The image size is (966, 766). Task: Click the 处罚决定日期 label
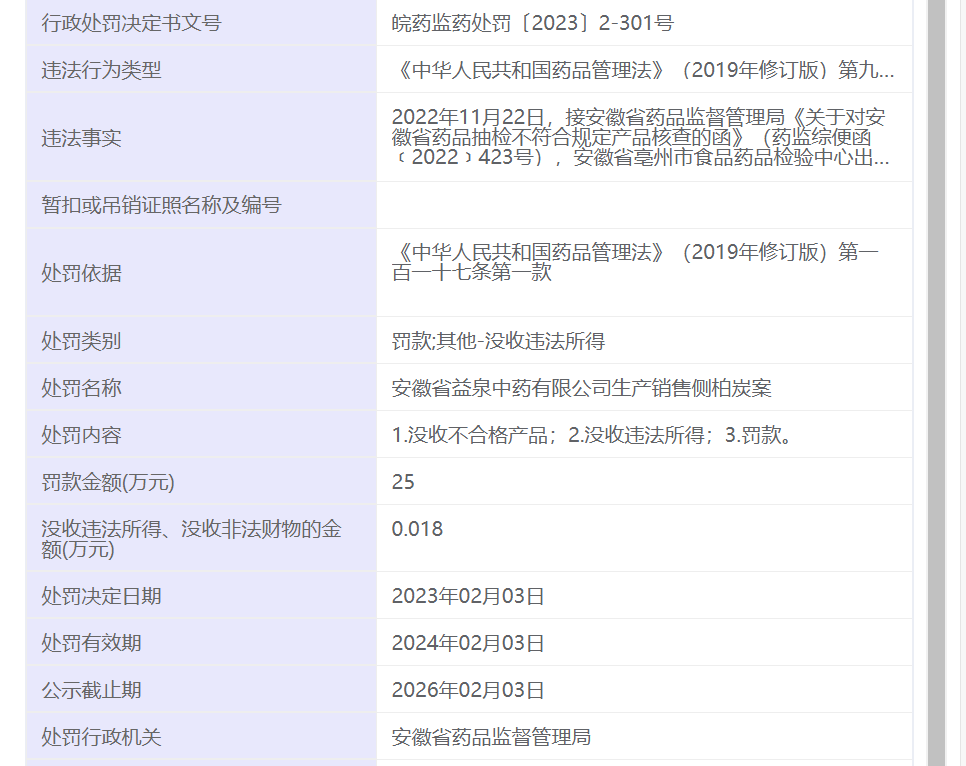click(x=101, y=596)
